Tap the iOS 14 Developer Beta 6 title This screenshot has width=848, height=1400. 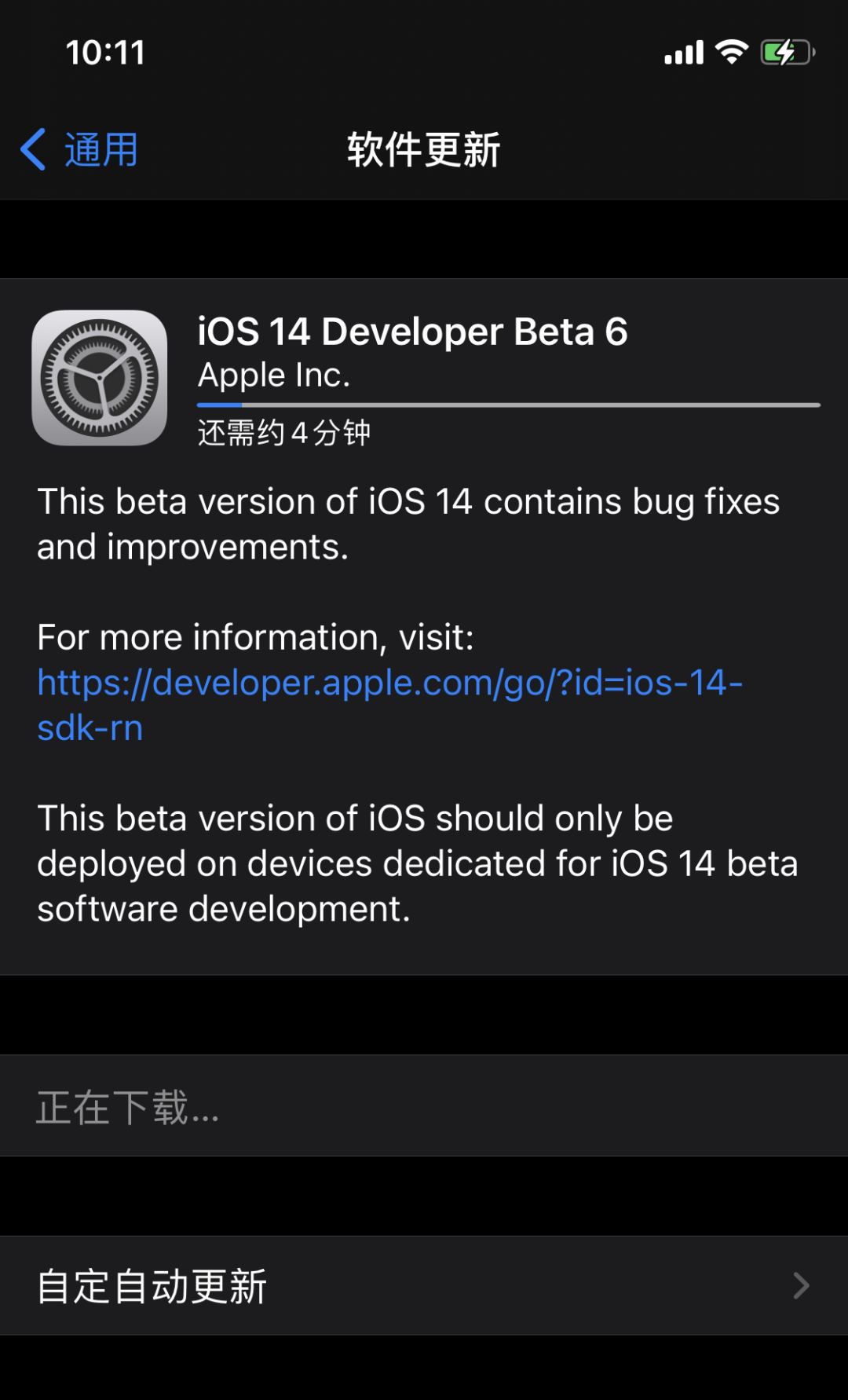(x=412, y=332)
